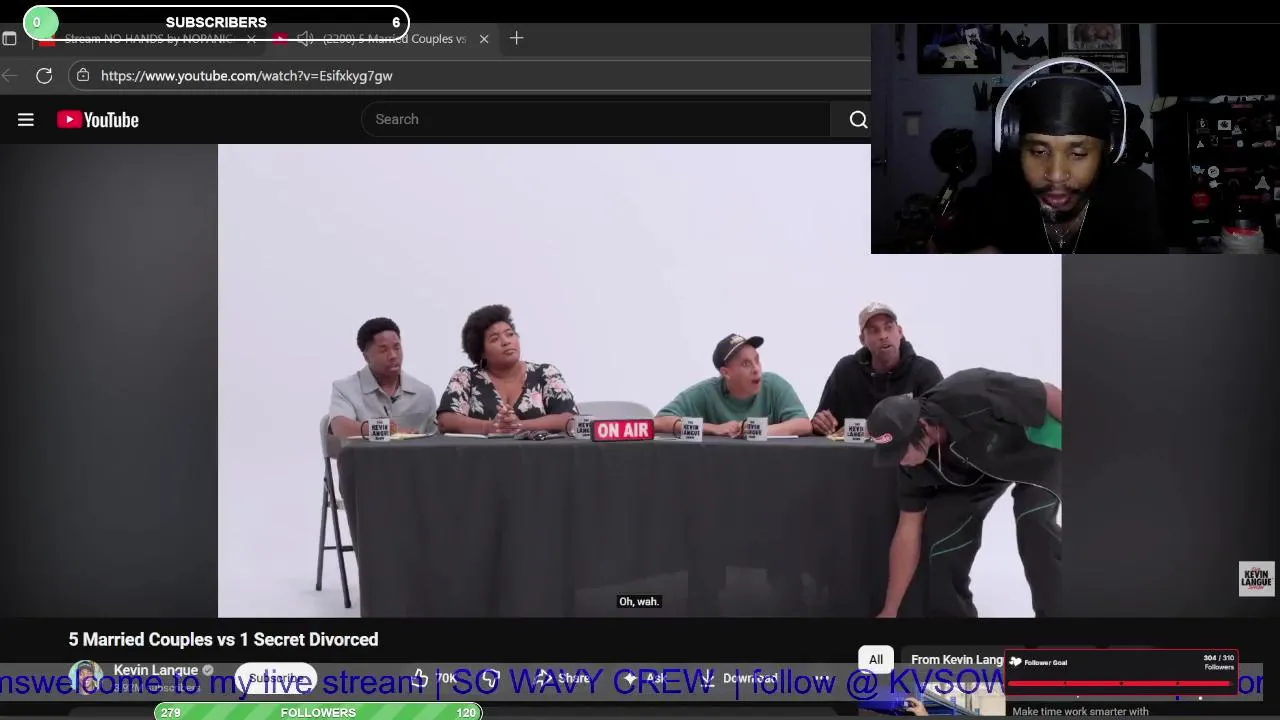
Task: Click the magnifier search button
Action: click(x=858, y=120)
